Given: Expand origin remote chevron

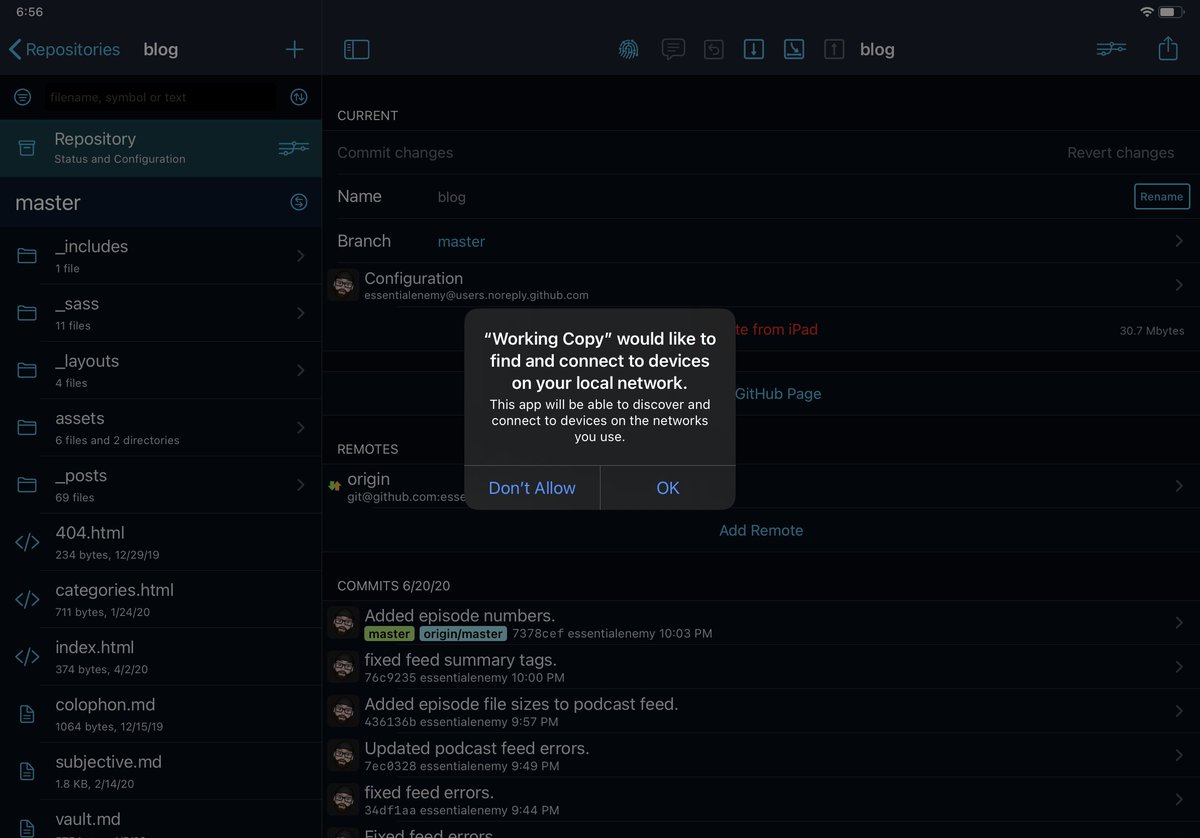Looking at the screenshot, I should click(1179, 486).
